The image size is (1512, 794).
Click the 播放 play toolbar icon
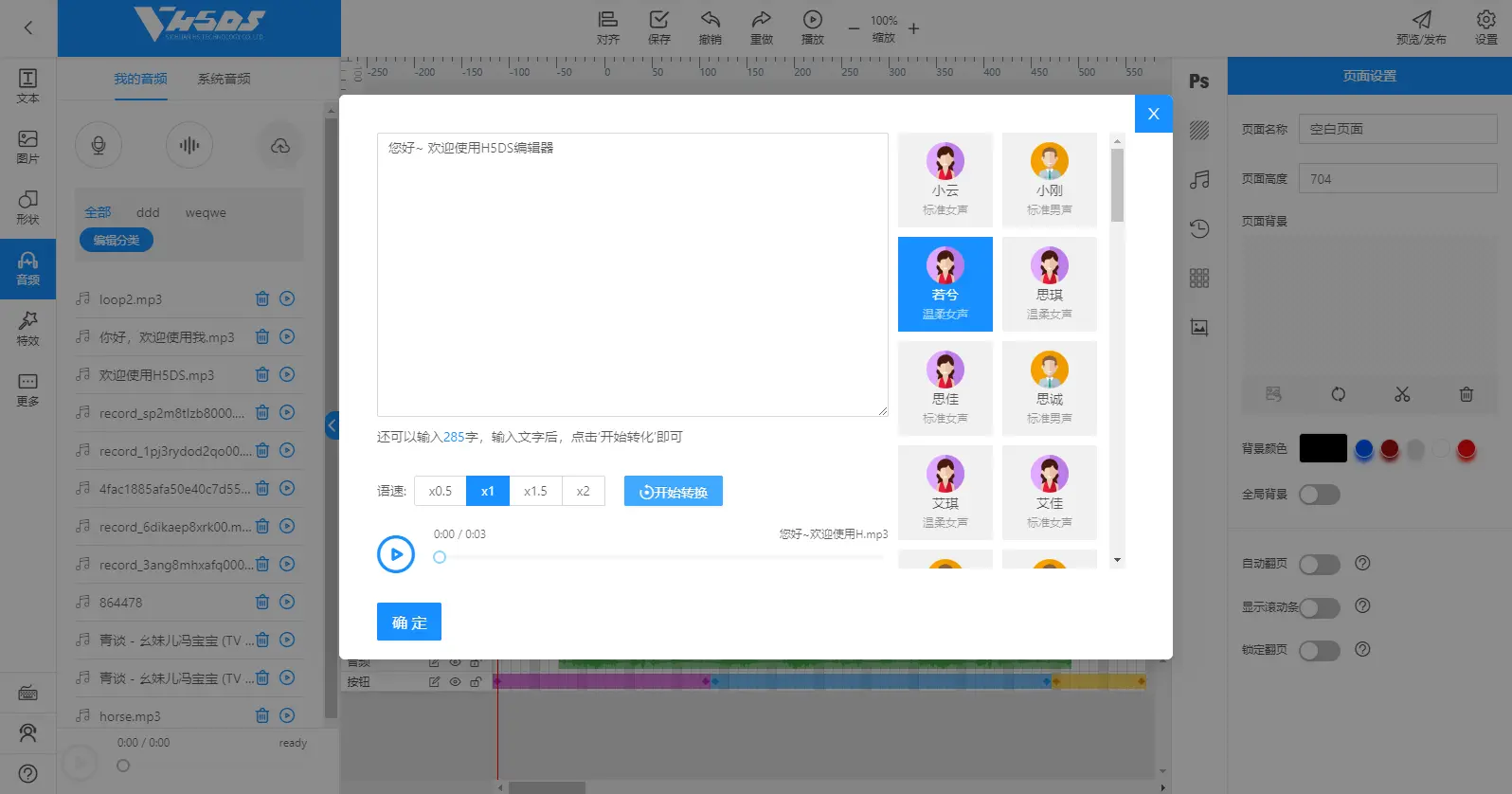(813, 27)
